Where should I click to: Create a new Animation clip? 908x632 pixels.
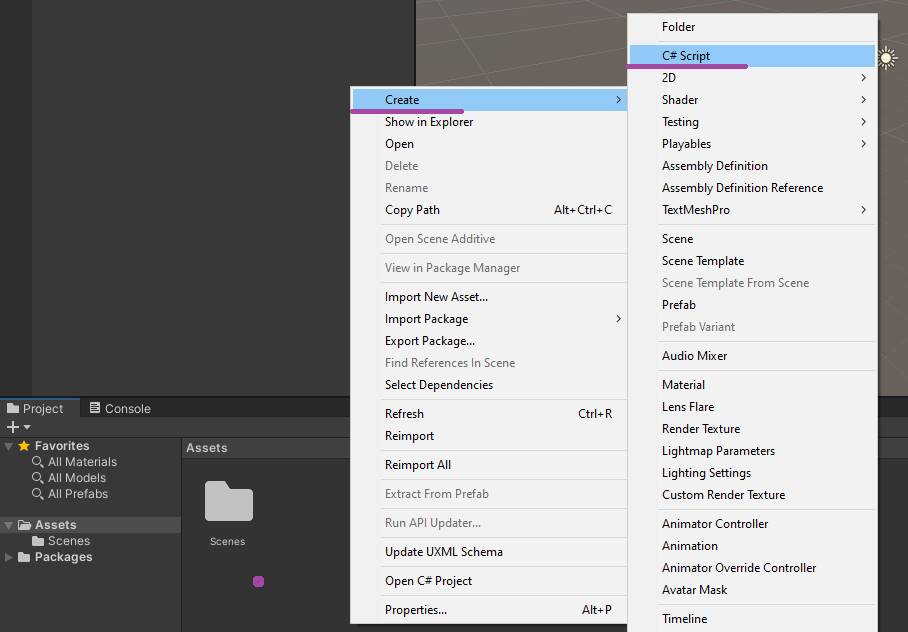[752, 546]
